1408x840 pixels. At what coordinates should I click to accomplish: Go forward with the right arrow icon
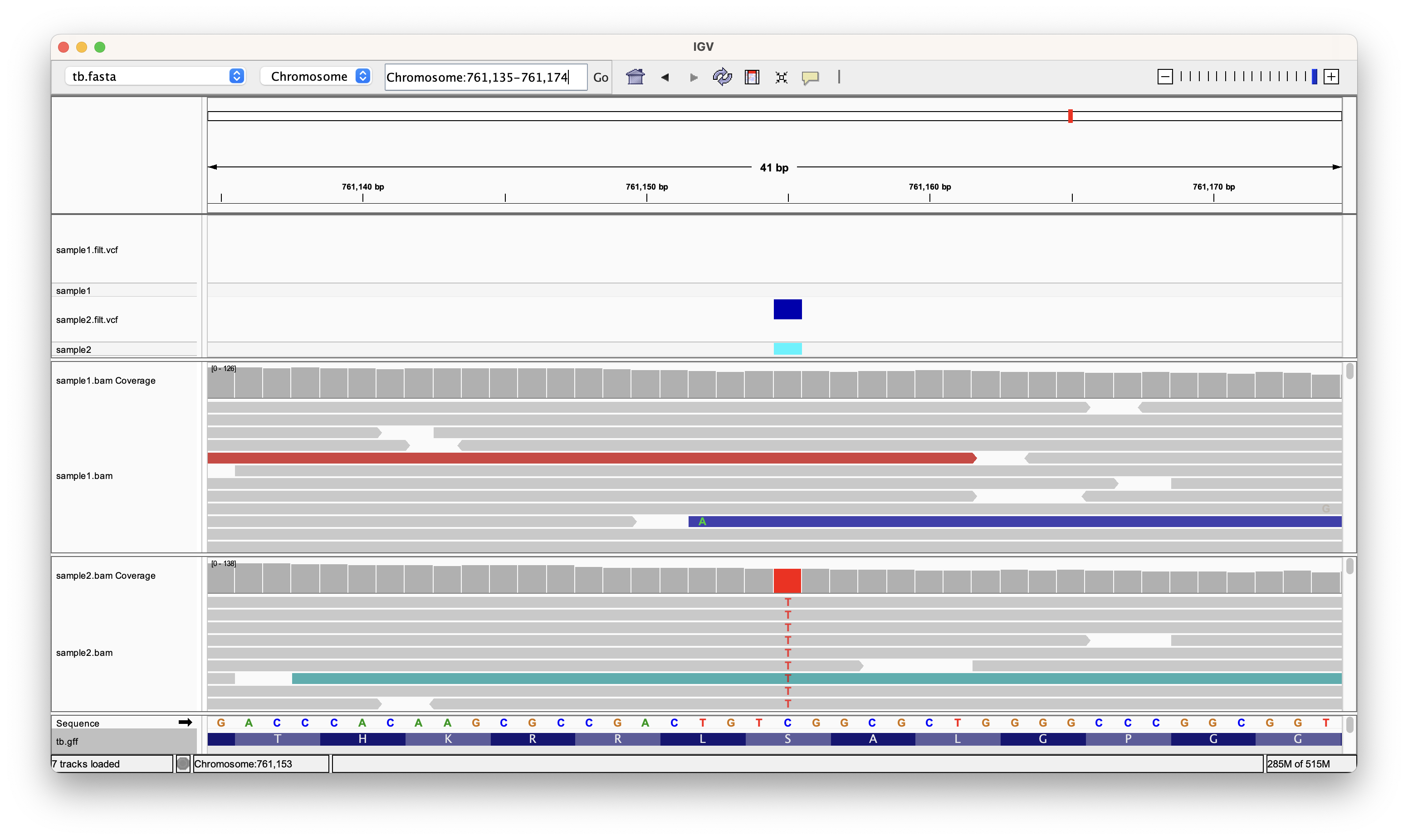693,77
